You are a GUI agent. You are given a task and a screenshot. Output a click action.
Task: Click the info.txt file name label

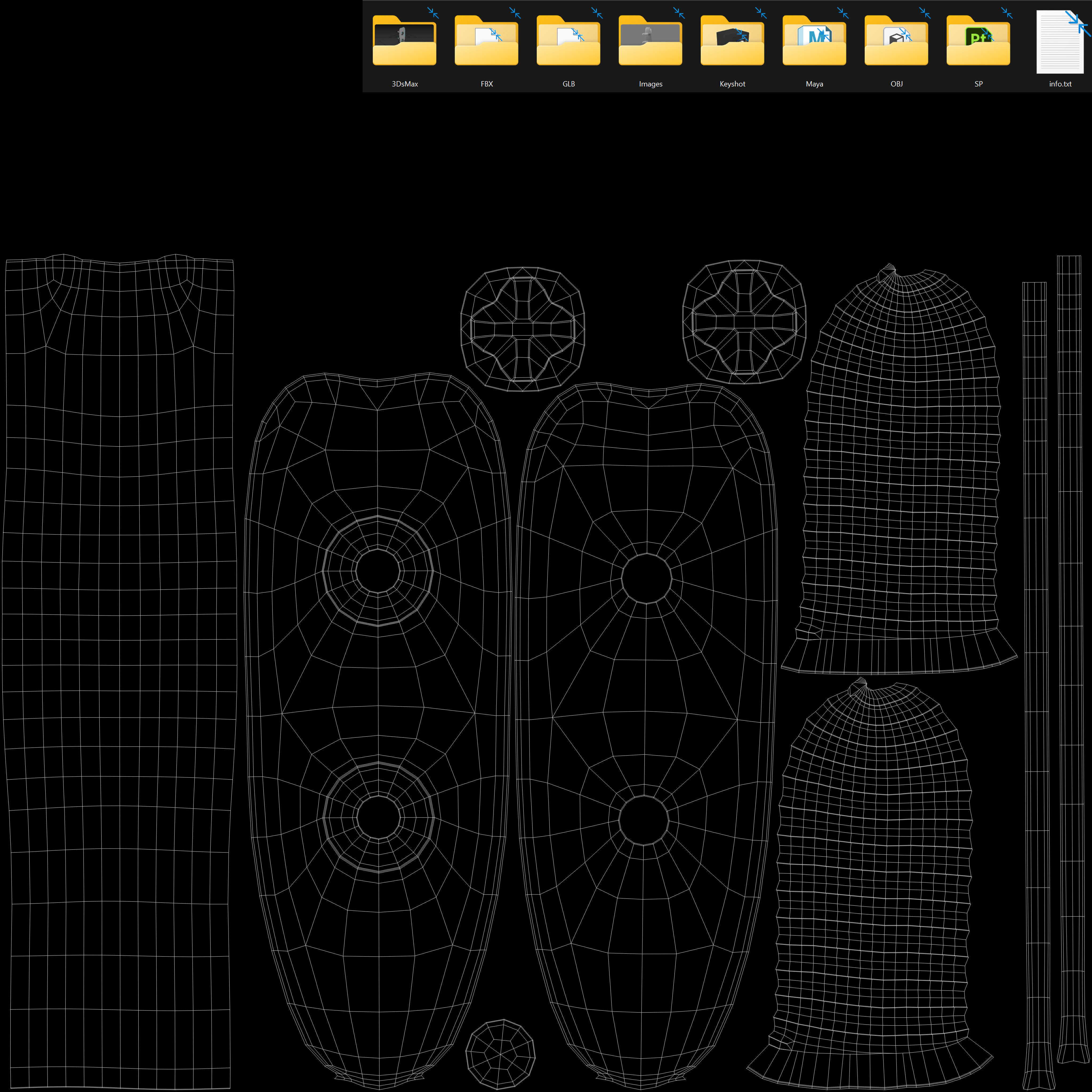click(1060, 84)
